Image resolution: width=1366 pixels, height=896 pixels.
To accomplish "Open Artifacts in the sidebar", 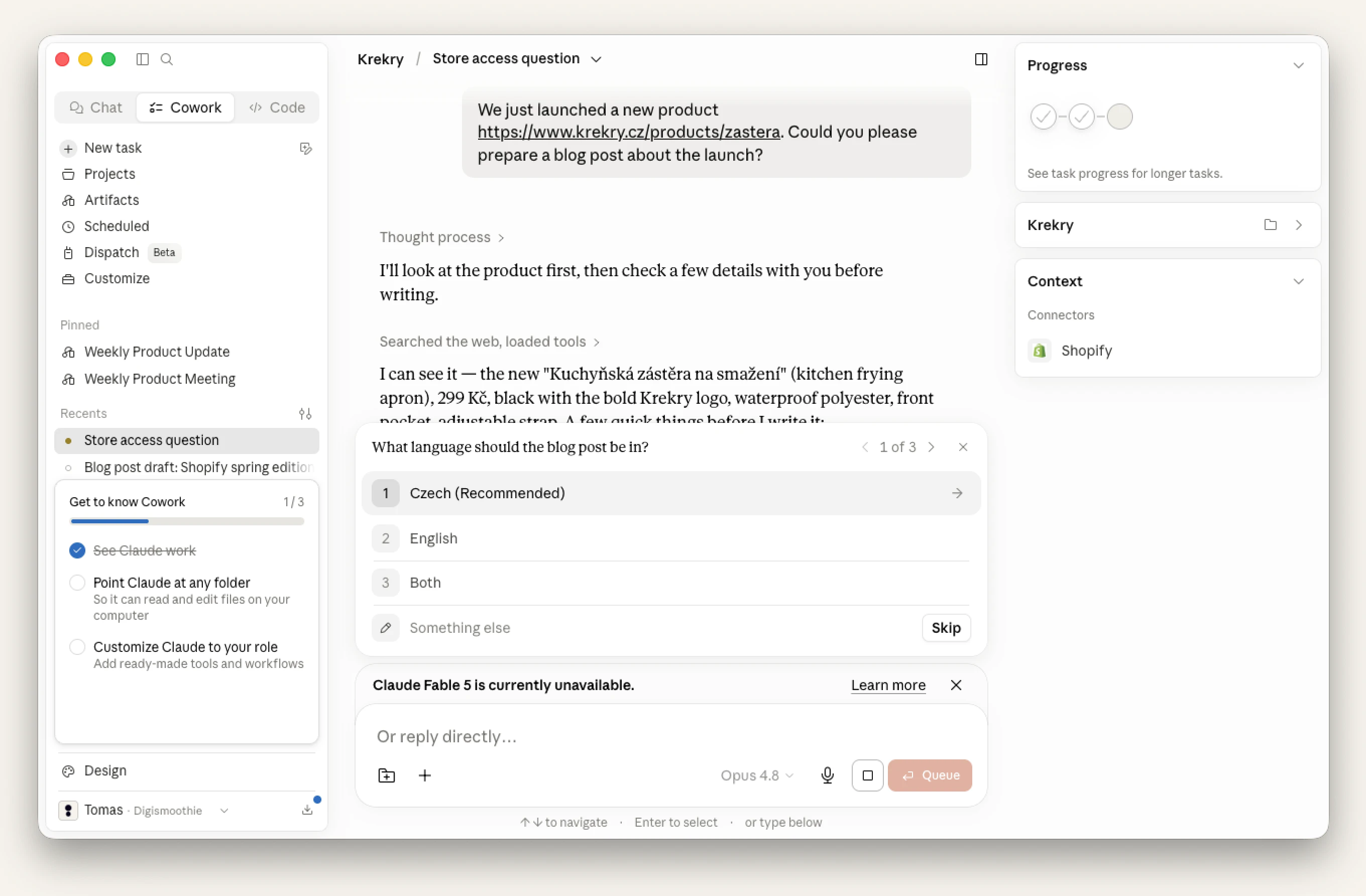I will [x=111, y=200].
